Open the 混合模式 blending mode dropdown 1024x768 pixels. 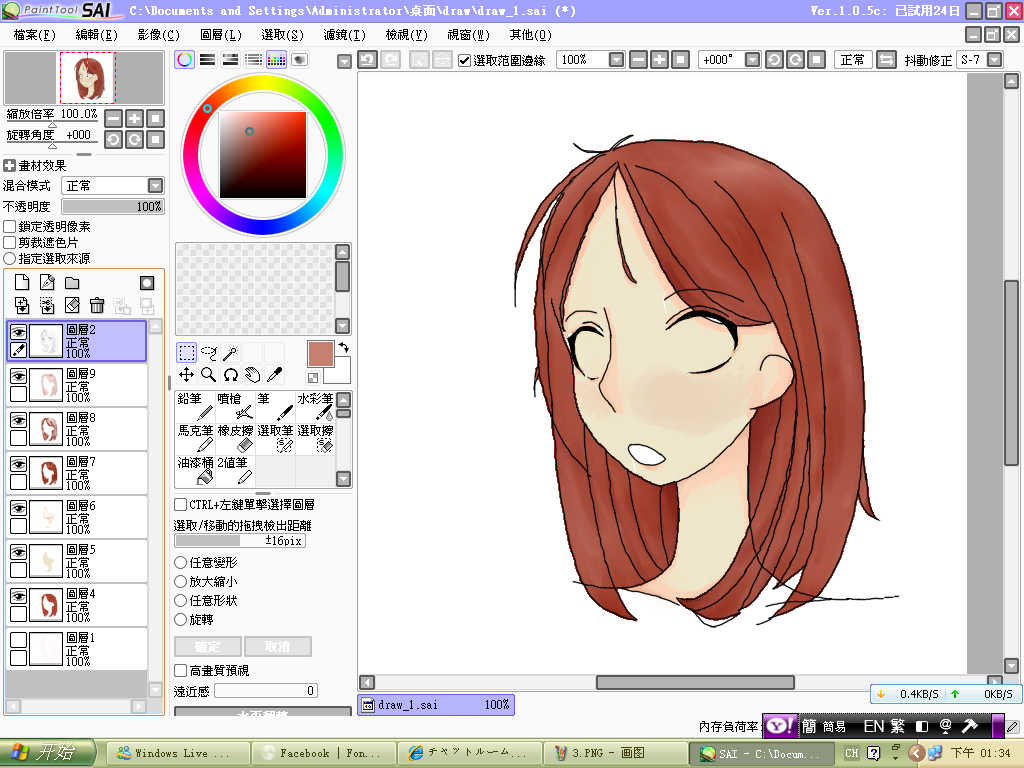[155, 185]
